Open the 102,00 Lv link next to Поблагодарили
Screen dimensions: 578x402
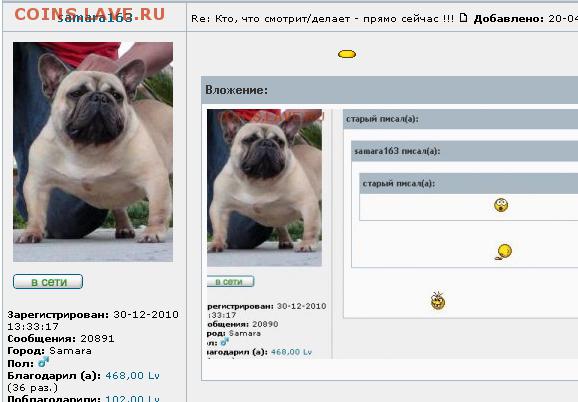pyautogui.click(x=132, y=398)
